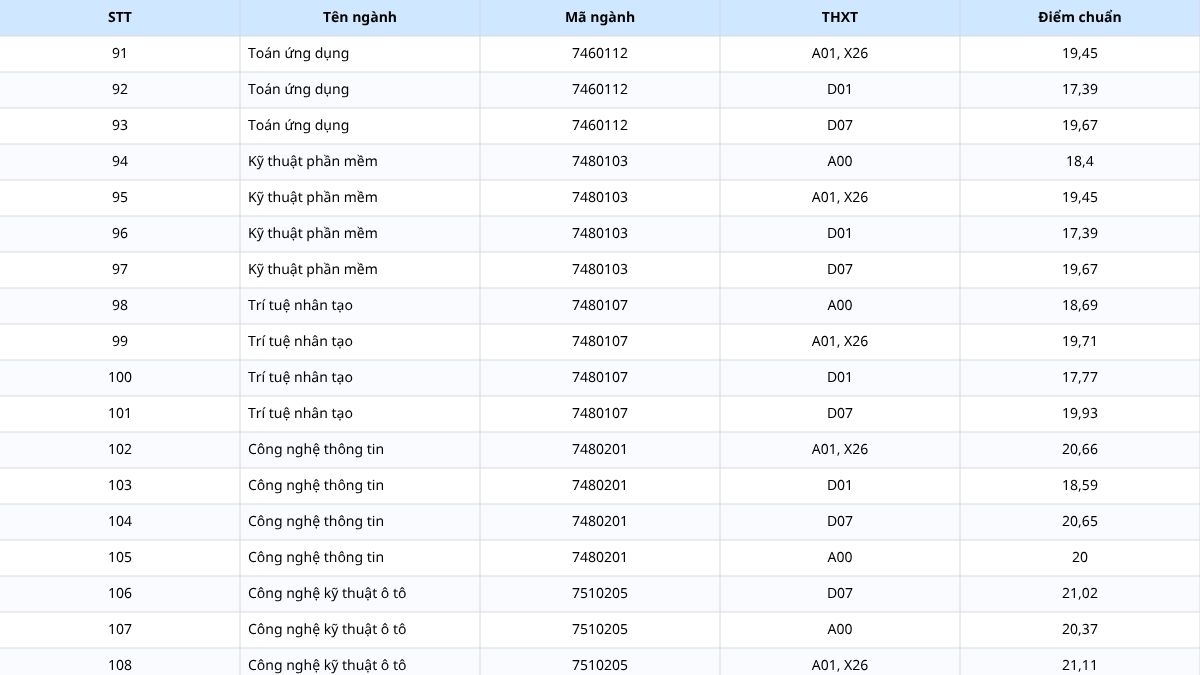Click code 7480107 in row 100
This screenshot has width=1200, height=675.
tap(600, 377)
